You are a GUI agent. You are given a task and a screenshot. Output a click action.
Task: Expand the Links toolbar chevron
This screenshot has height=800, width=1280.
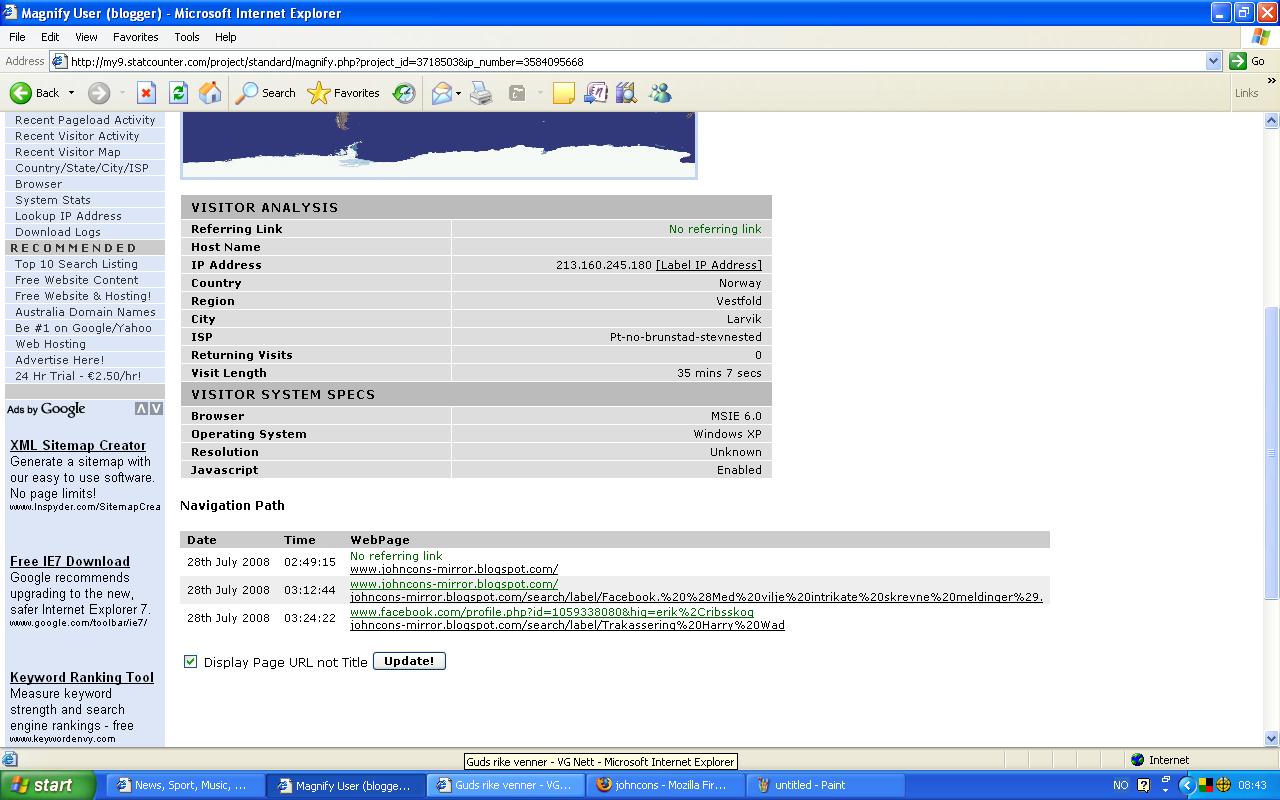1272,81
